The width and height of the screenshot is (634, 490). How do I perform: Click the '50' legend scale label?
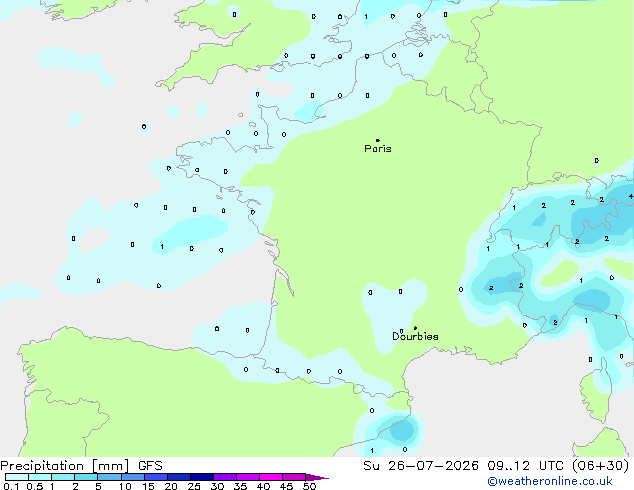(x=309, y=486)
